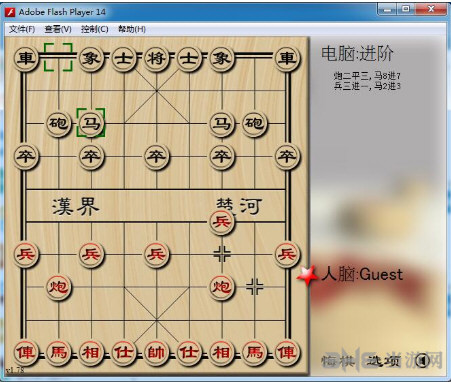Open the 控制(C) menu

coord(95,29)
